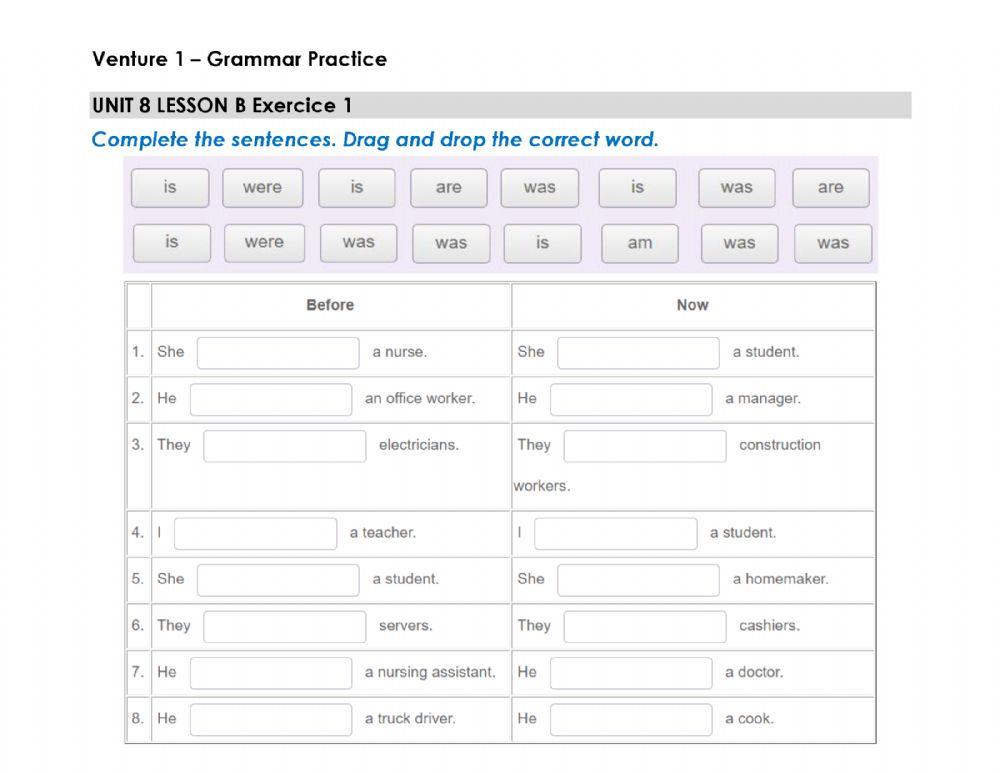Select the 'were' tile in the second row

click(x=264, y=243)
